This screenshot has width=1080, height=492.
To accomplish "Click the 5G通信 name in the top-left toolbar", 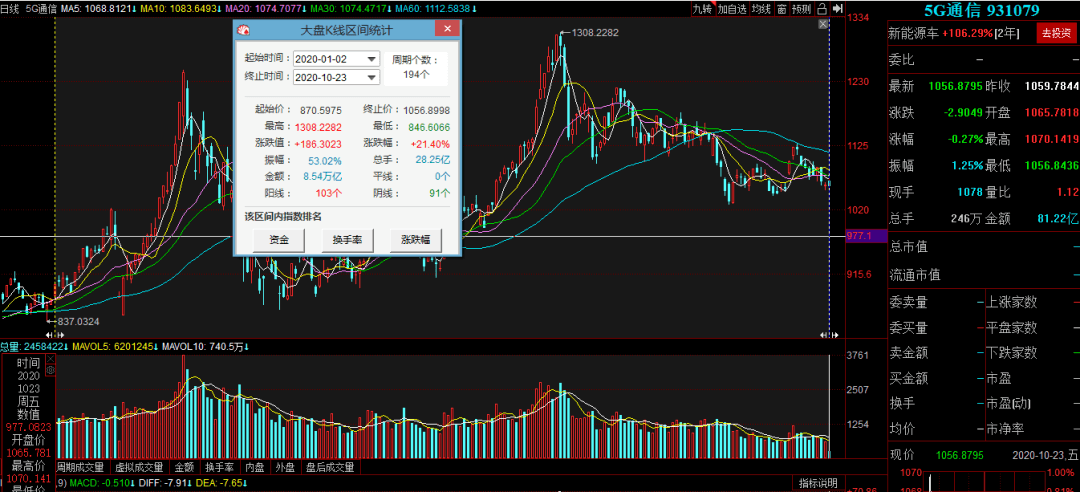I will coord(41,8).
